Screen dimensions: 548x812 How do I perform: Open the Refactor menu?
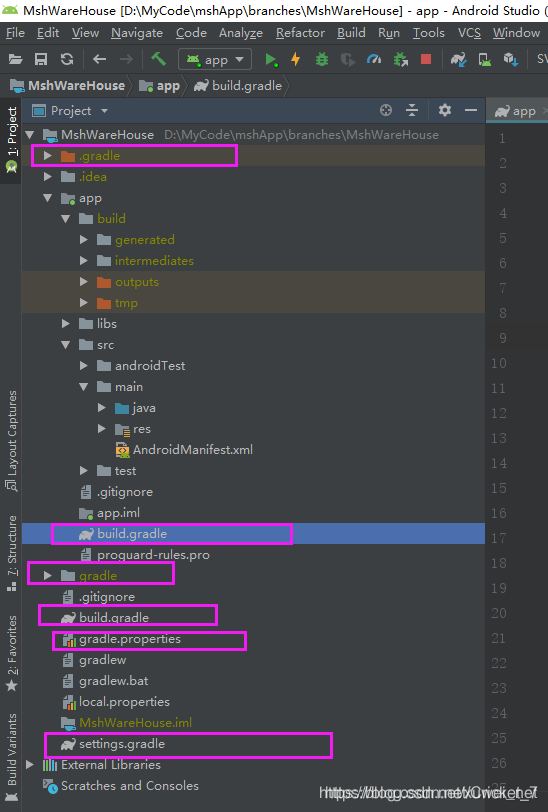[x=300, y=33]
